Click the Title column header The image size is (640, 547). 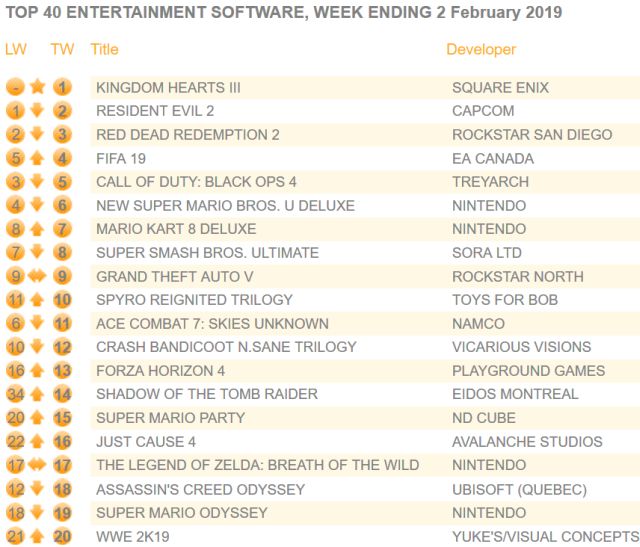click(104, 49)
